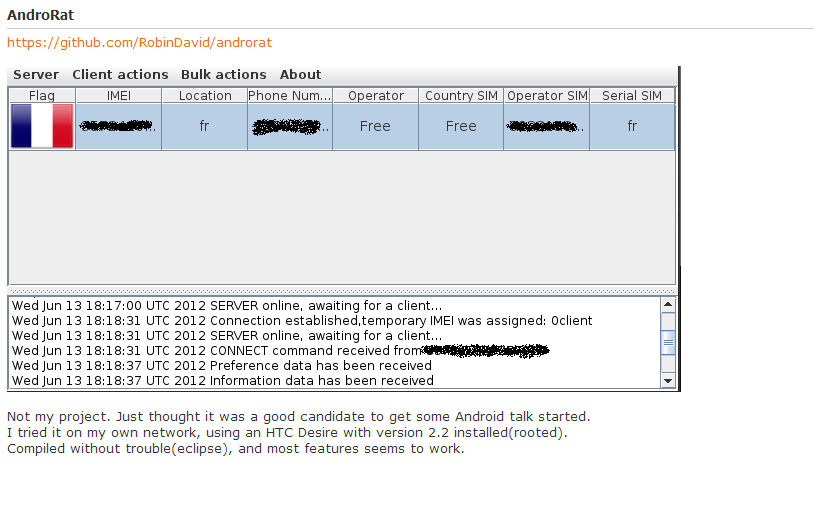
Task: Click log line 'Connection established,temporary IMEI was assigned'
Action: (302, 321)
